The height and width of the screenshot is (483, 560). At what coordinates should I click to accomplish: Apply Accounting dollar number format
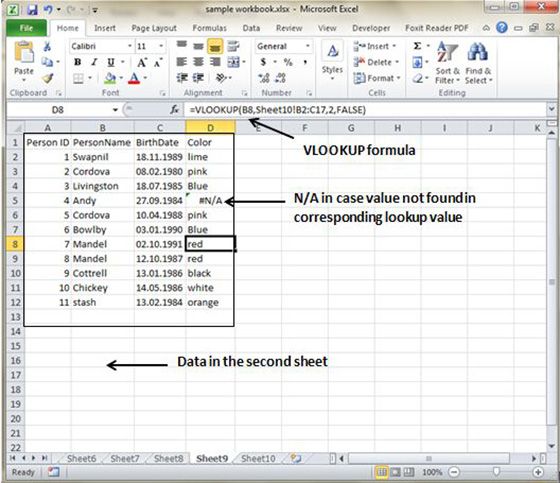(263, 62)
